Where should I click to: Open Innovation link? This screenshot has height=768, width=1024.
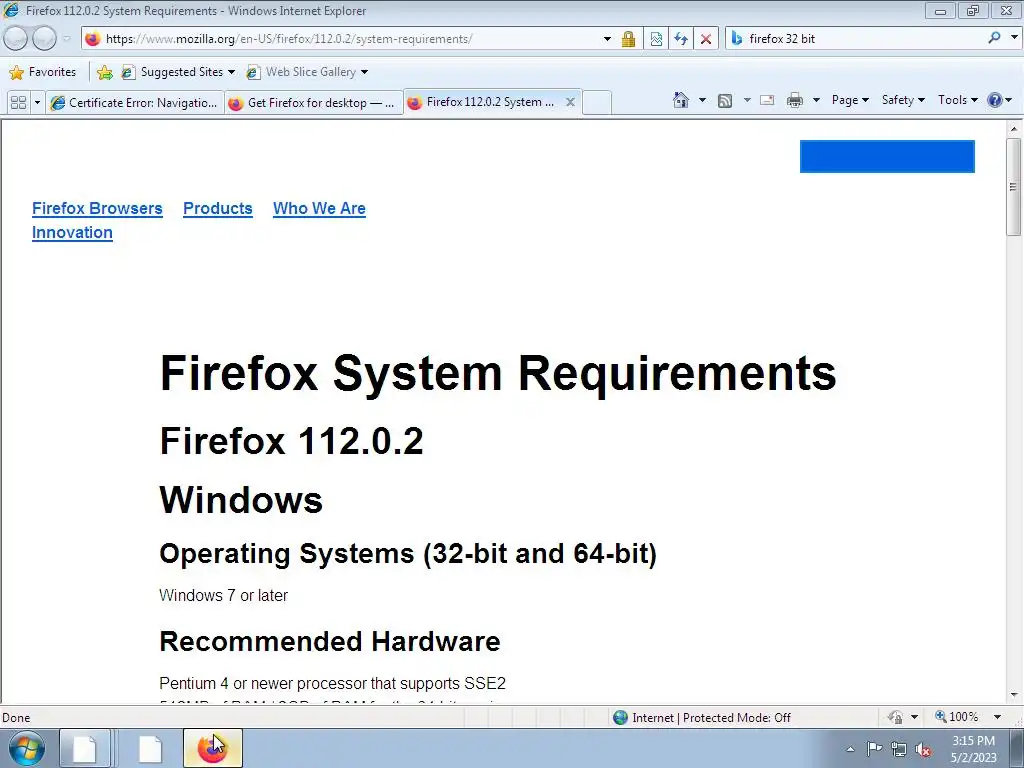[72, 232]
